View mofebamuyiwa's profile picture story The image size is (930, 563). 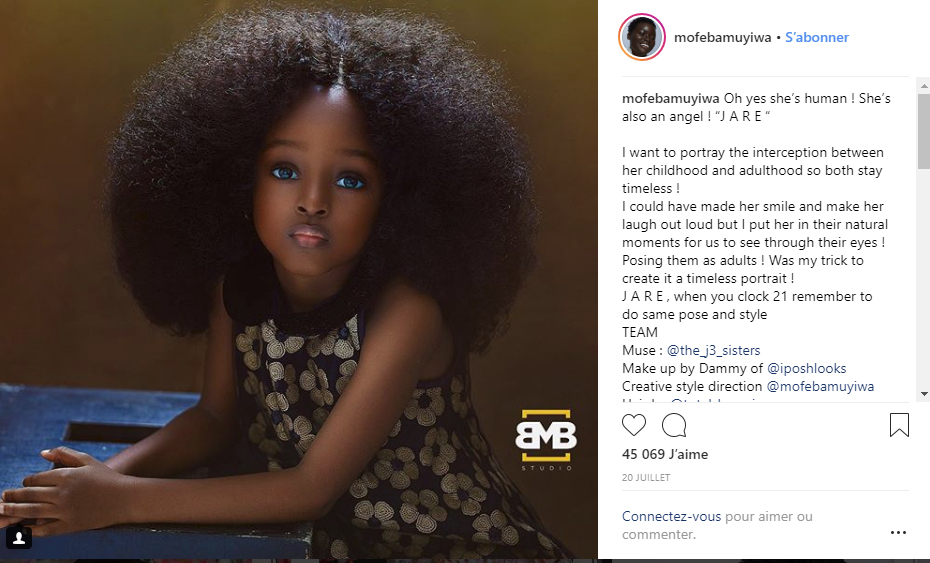pos(642,37)
